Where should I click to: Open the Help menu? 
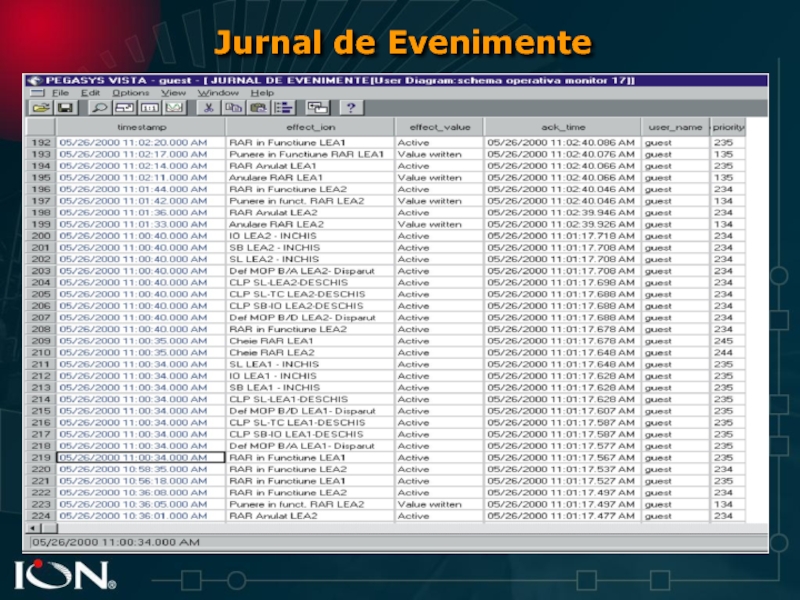click(x=262, y=93)
